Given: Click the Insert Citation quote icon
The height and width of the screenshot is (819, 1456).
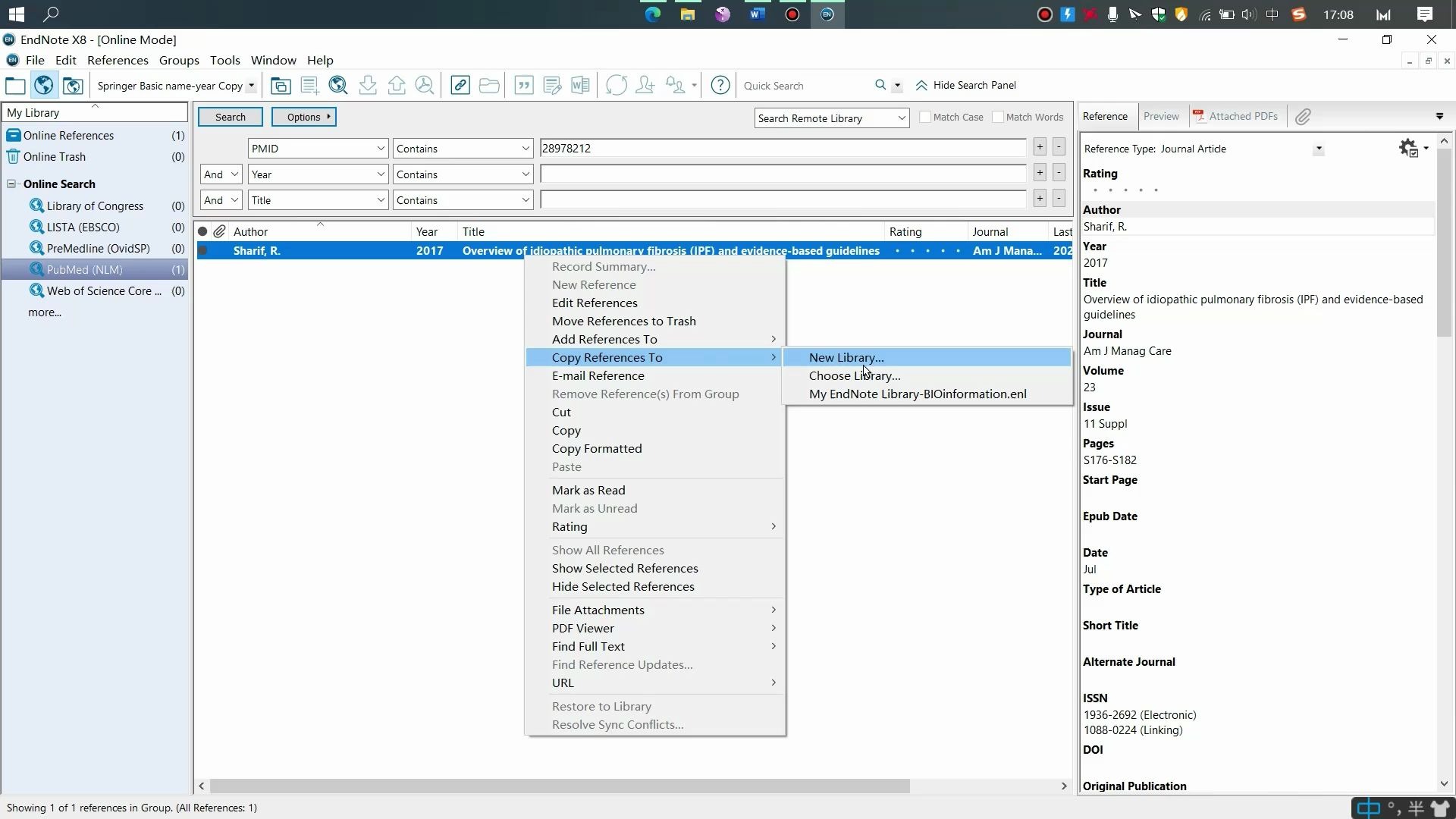Looking at the screenshot, I should click(x=524, y=86).
